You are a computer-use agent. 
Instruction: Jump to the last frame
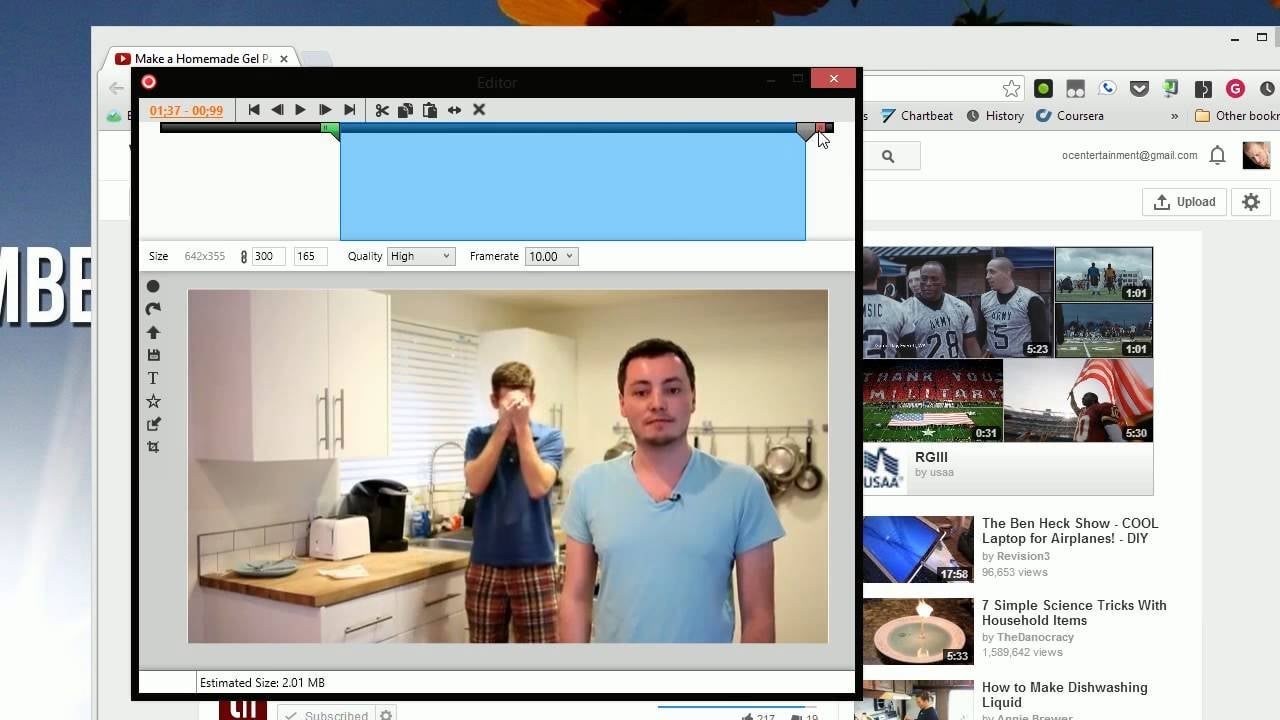349,110
